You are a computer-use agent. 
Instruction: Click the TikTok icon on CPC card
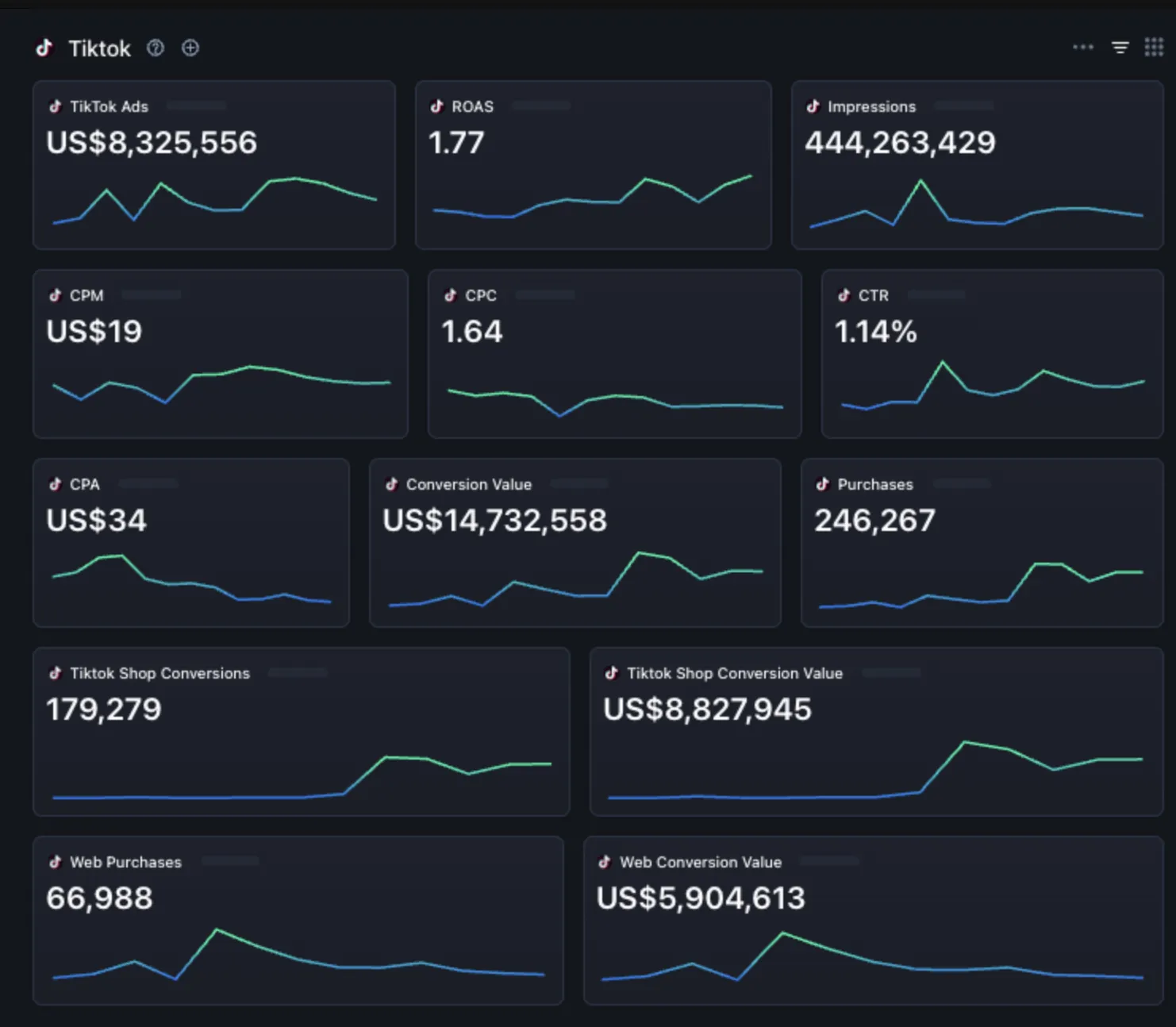click(x=451, y=295)
